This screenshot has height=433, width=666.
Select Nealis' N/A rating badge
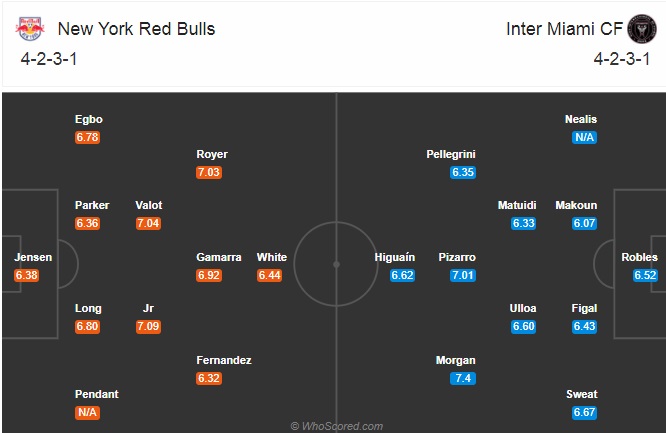pos(585,137)
